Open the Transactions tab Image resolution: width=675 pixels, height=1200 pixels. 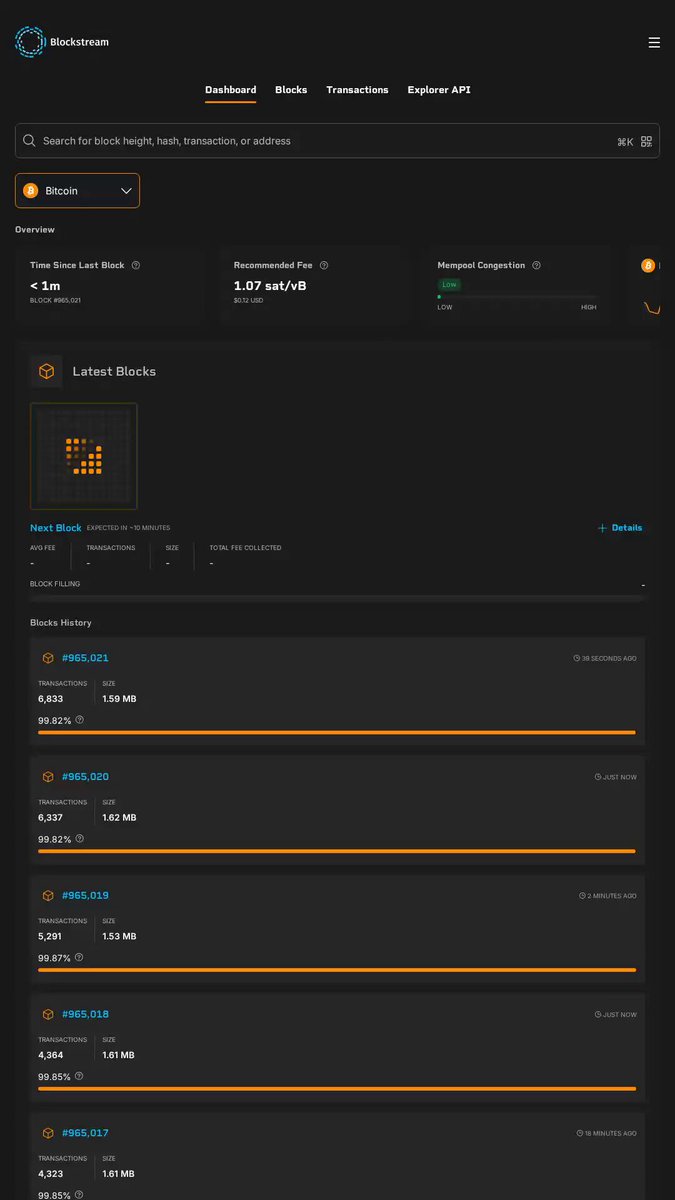[x=357, y=90]
